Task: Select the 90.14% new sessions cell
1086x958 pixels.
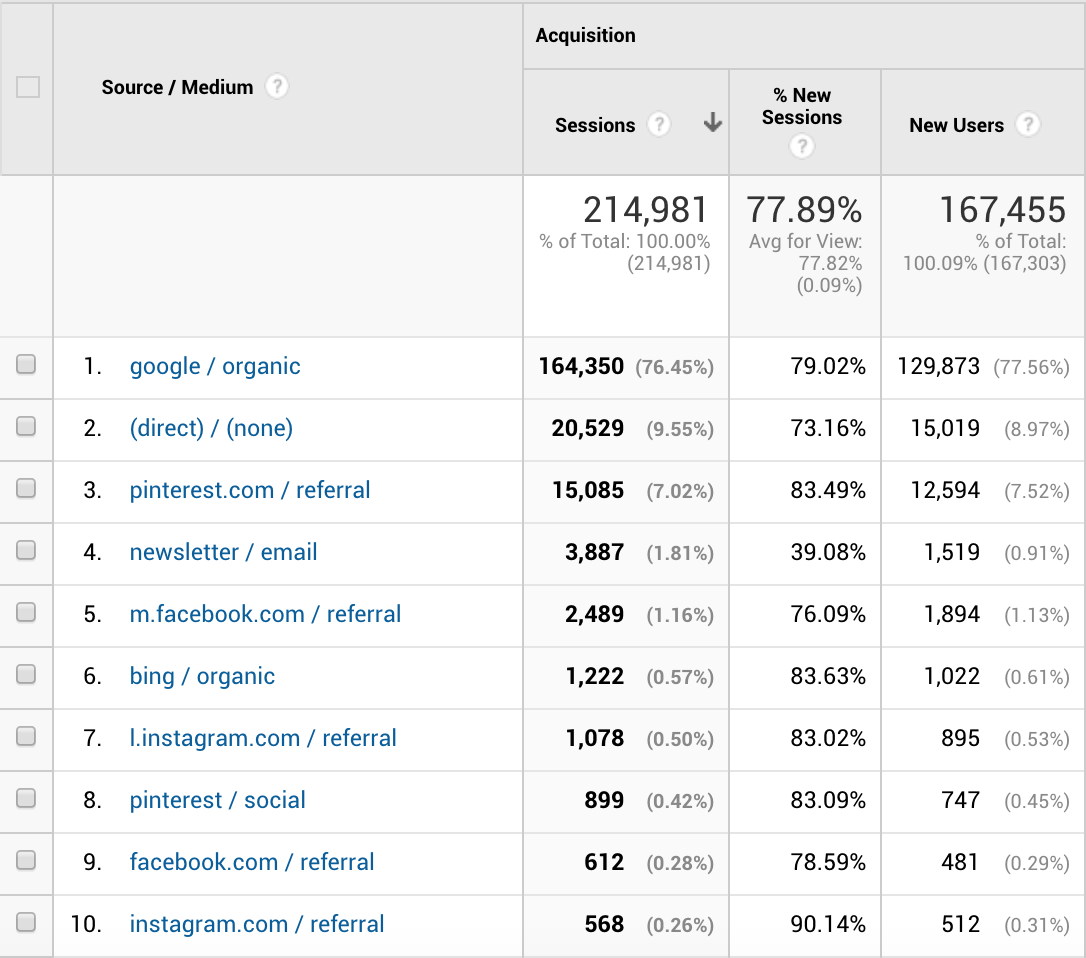Action: pyautogui.click(x=828, y=924)
